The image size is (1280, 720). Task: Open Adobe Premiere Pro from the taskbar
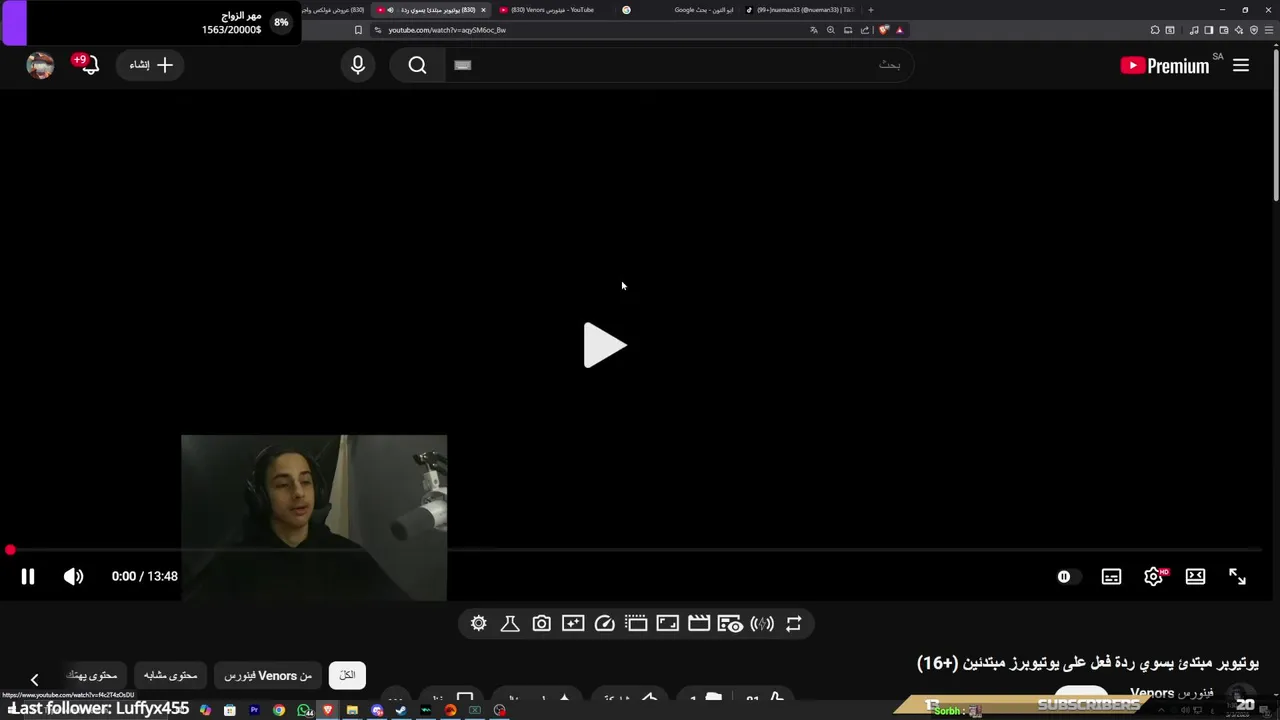tap(254, 710)
